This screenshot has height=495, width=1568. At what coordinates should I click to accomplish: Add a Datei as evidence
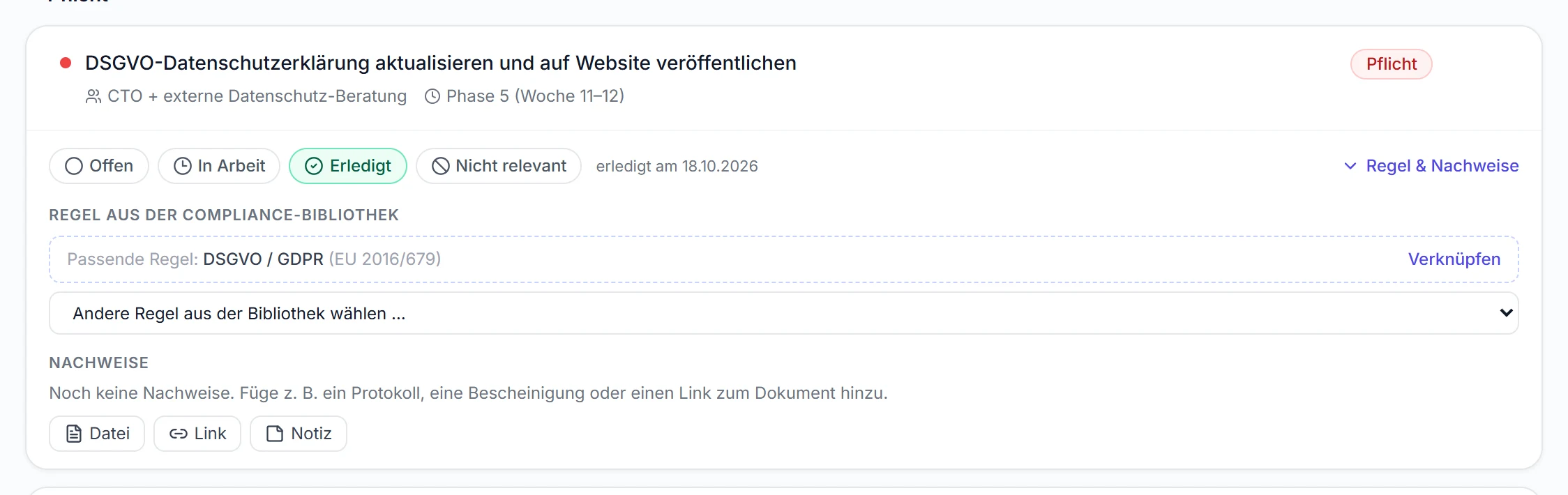pyautogui.click(x=97, y=434)
